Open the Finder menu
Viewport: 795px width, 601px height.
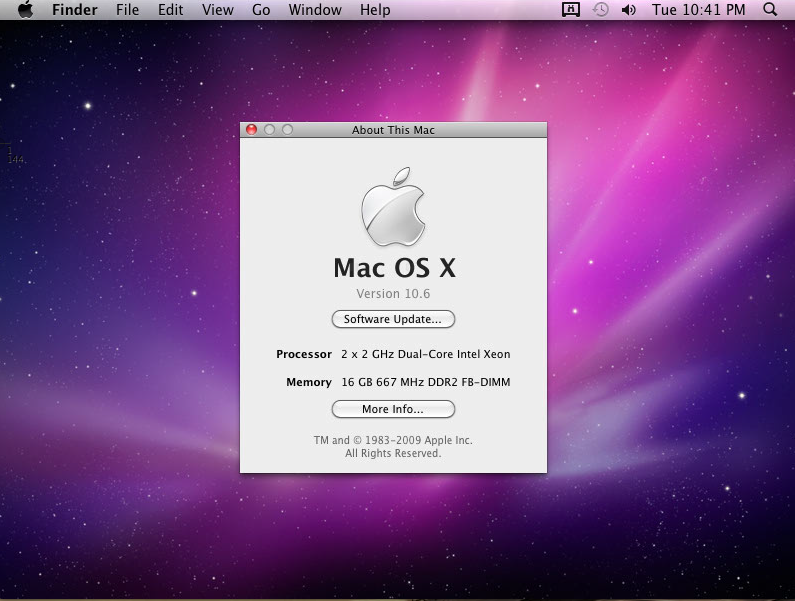[74, 10]
